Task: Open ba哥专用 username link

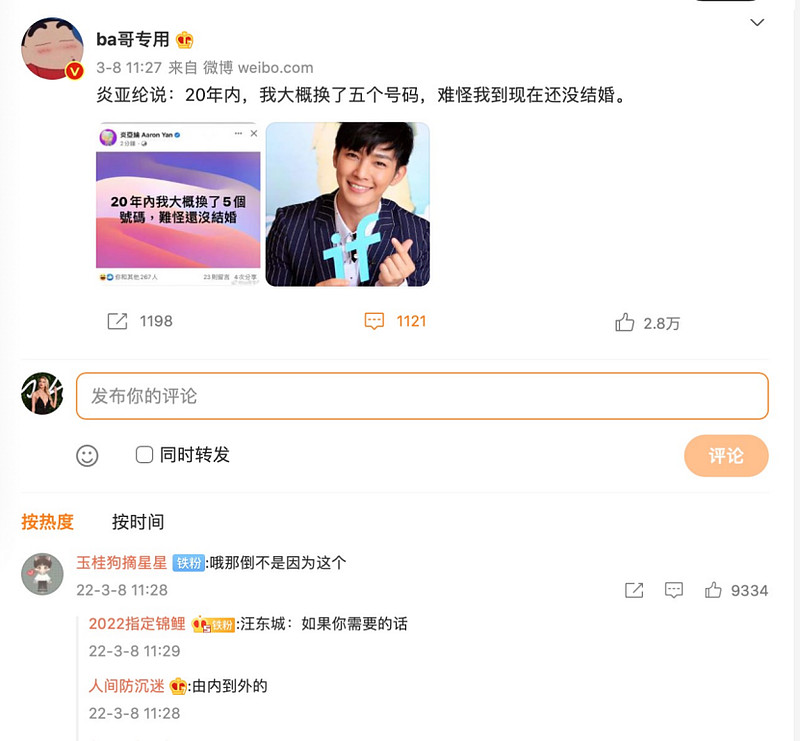Action: 133,40
